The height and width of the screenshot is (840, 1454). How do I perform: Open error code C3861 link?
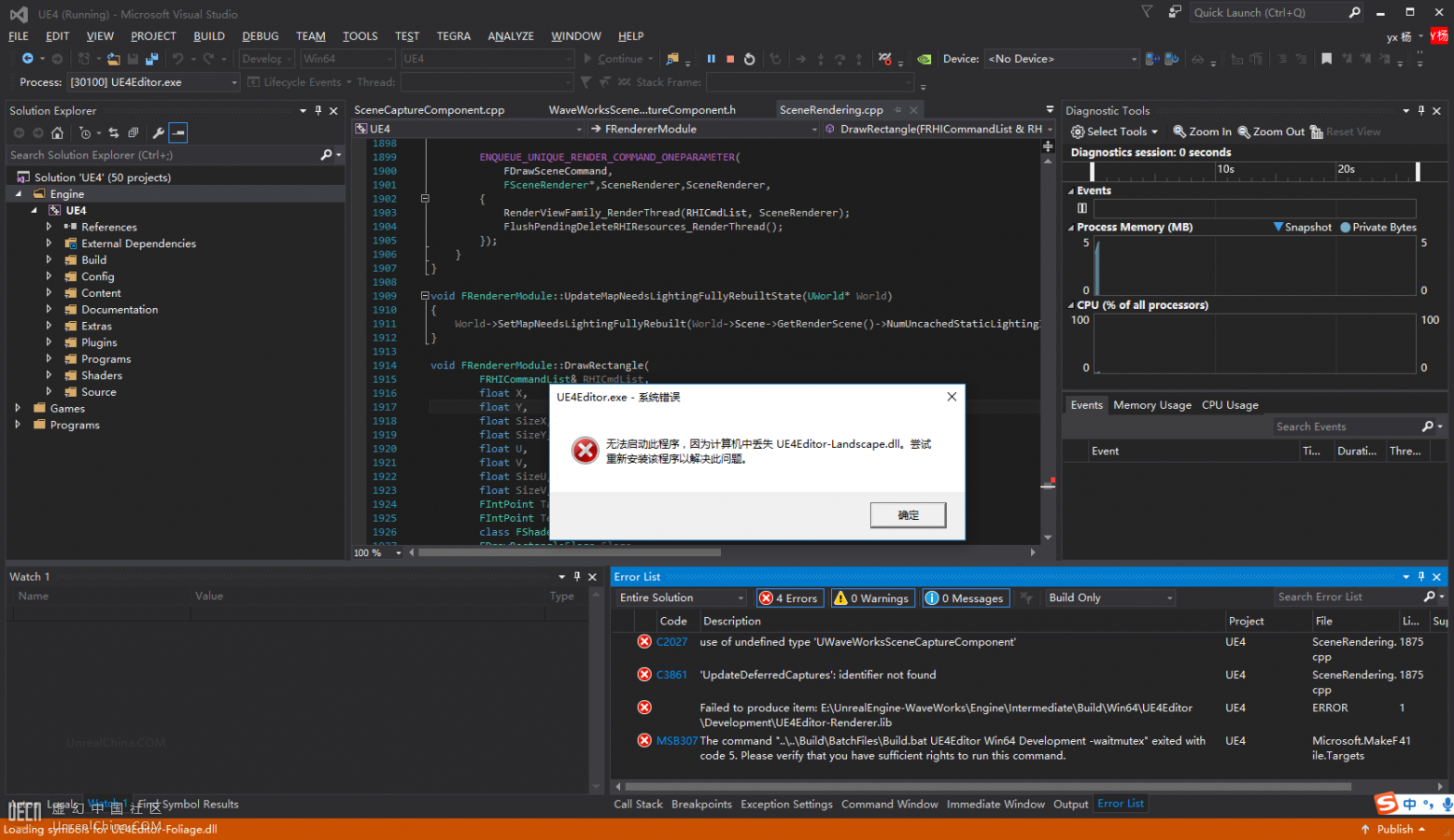671,675
